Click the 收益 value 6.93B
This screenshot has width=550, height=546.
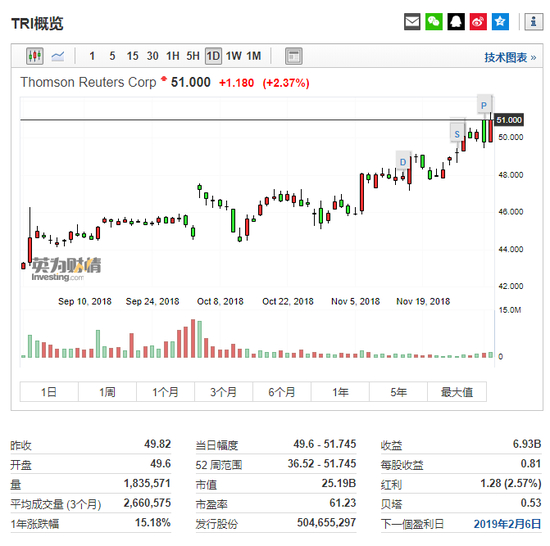pyautogui.click(x=527, y=444)
